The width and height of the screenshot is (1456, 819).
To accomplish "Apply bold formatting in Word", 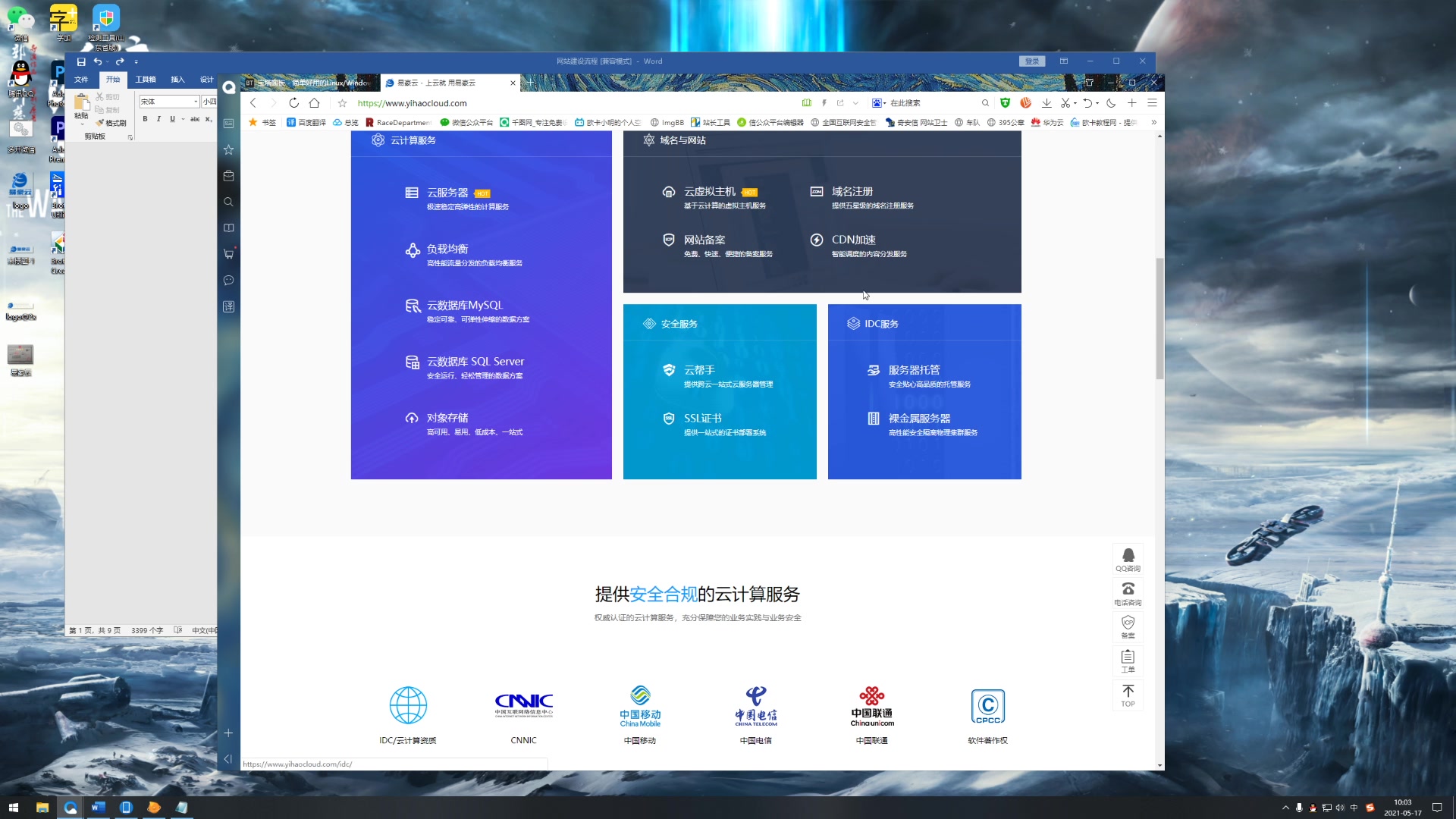I will (145, 119).
